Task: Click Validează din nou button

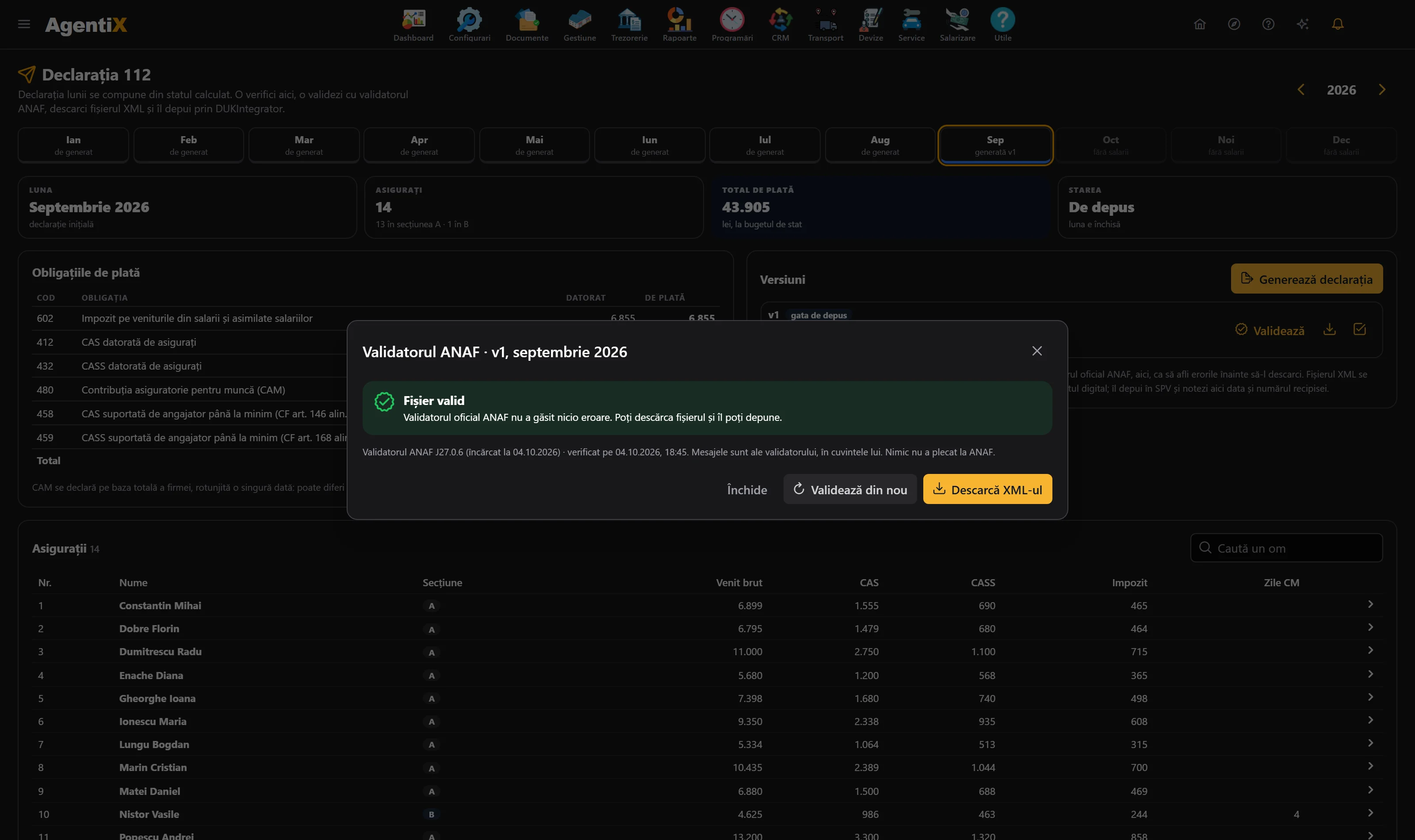Action: [849, 489]
